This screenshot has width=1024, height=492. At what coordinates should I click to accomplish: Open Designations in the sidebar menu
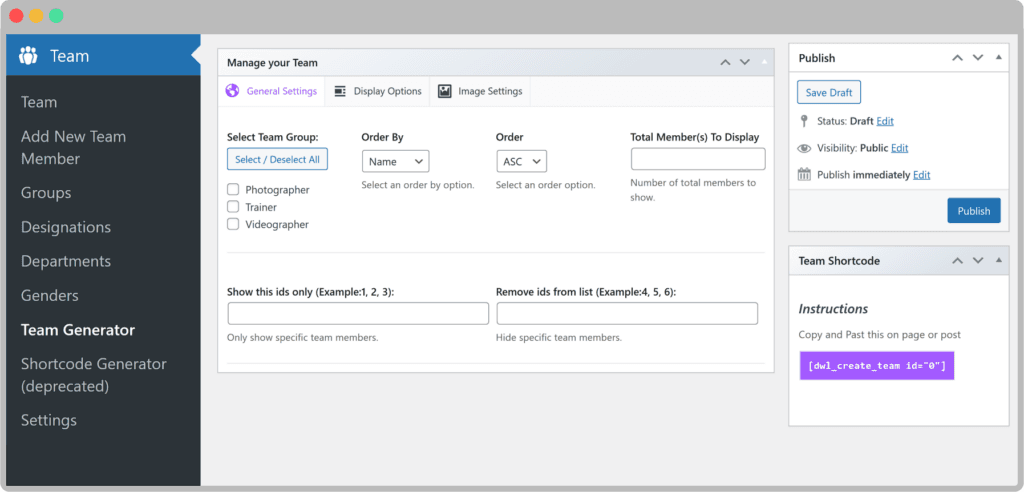[66, 227]
